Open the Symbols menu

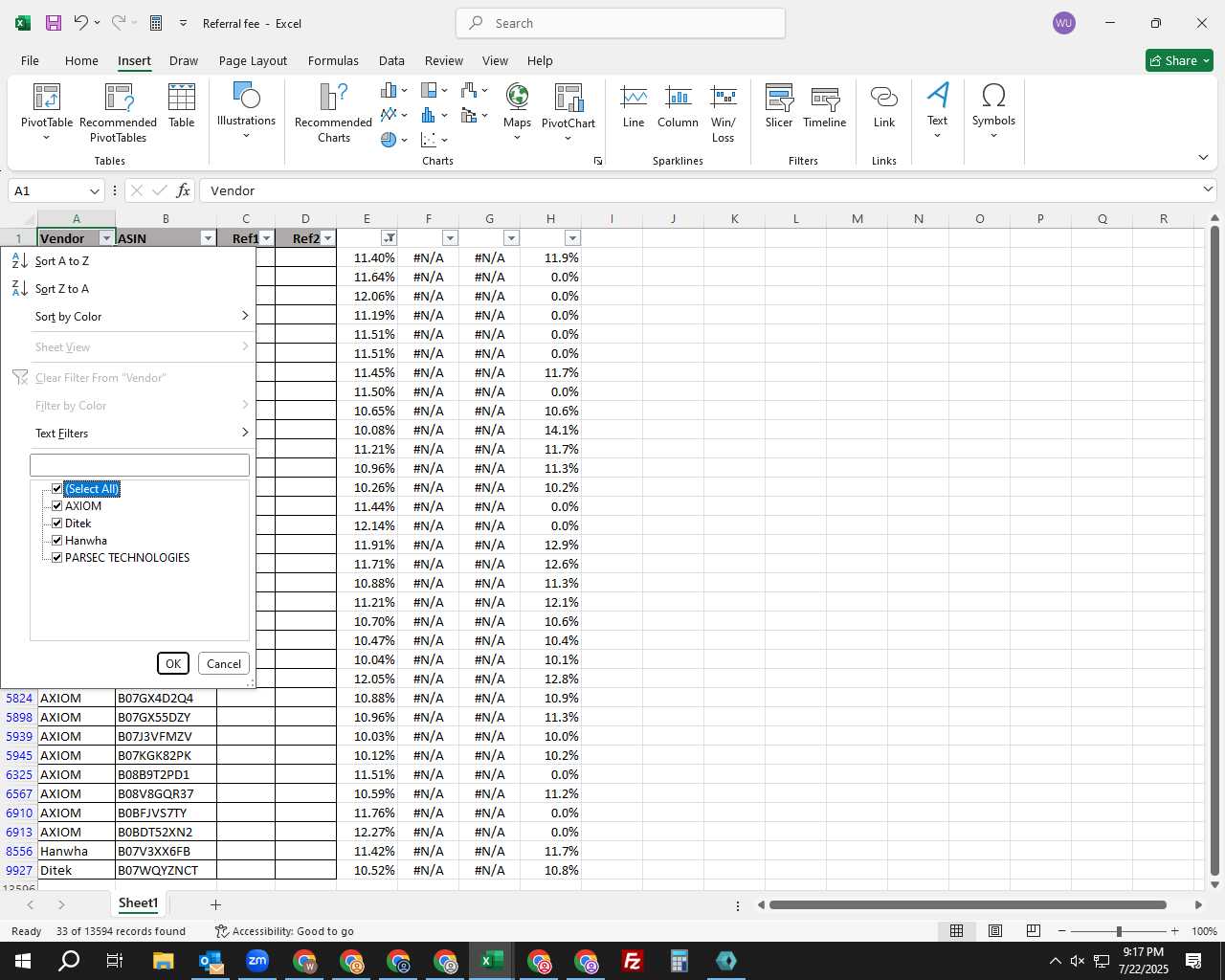(993, 110)
